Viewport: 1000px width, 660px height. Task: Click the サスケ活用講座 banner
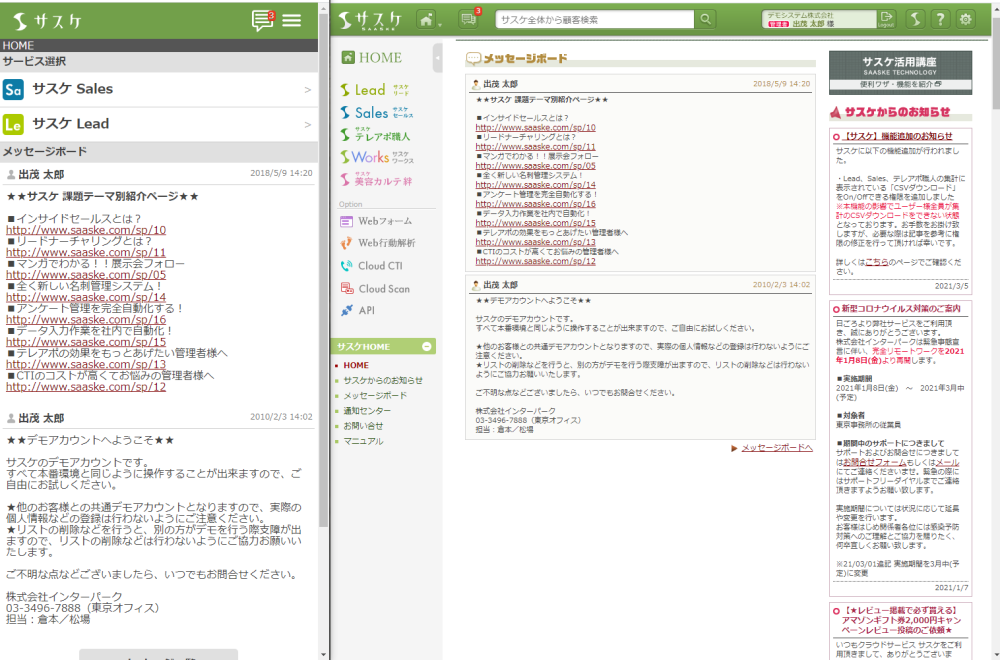pyautogui.click(x=899, y=72)
